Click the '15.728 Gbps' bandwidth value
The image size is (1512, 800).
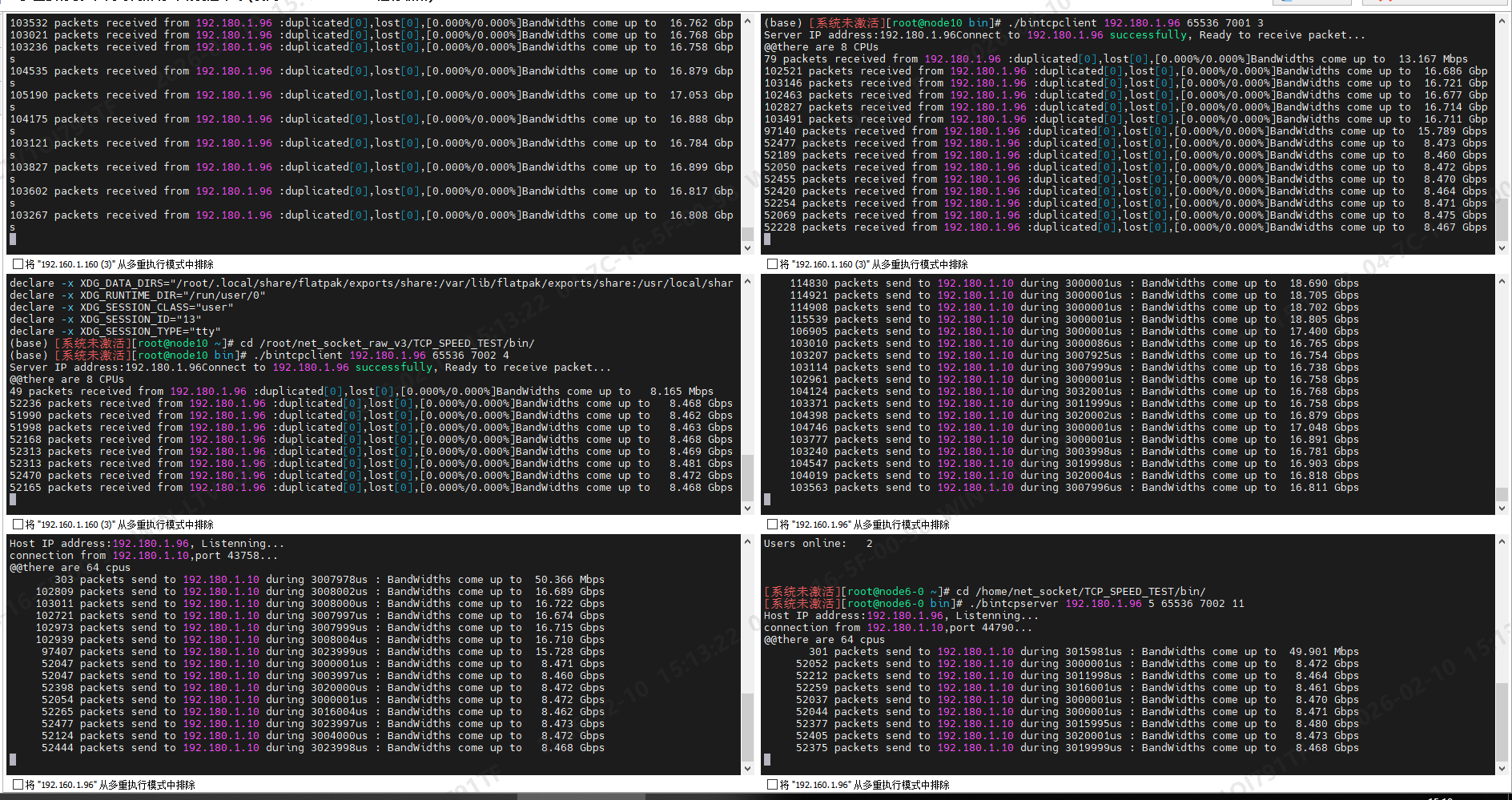click(x=570, y=652)
